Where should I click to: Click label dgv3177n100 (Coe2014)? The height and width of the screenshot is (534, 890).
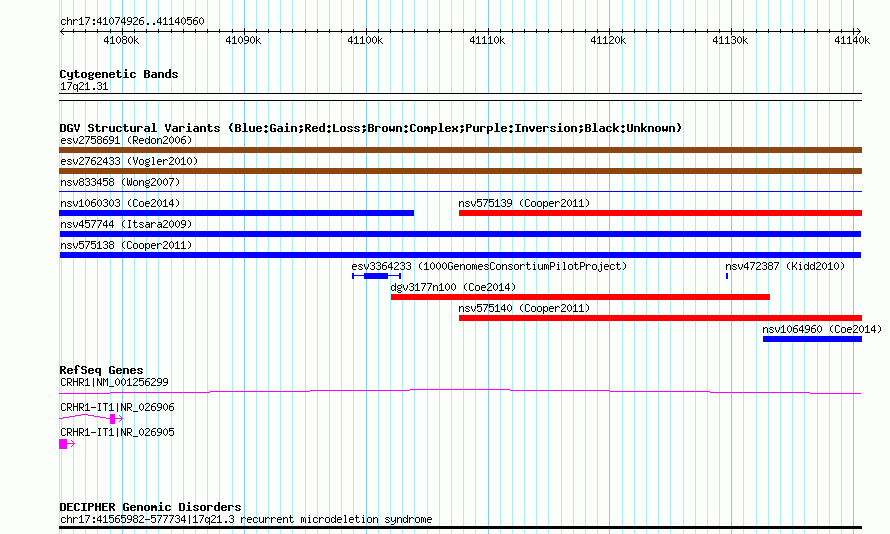pyautogui.click(x=454, y=287)
